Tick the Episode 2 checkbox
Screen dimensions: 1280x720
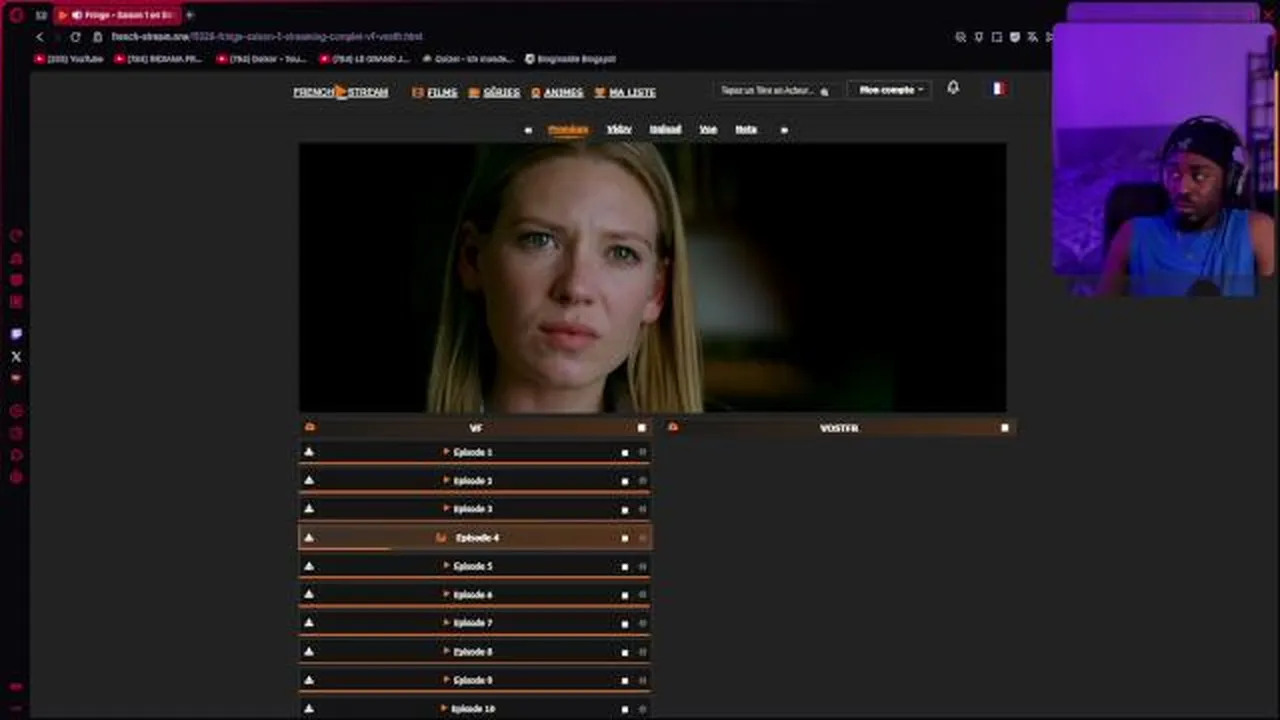coord(625,481)
